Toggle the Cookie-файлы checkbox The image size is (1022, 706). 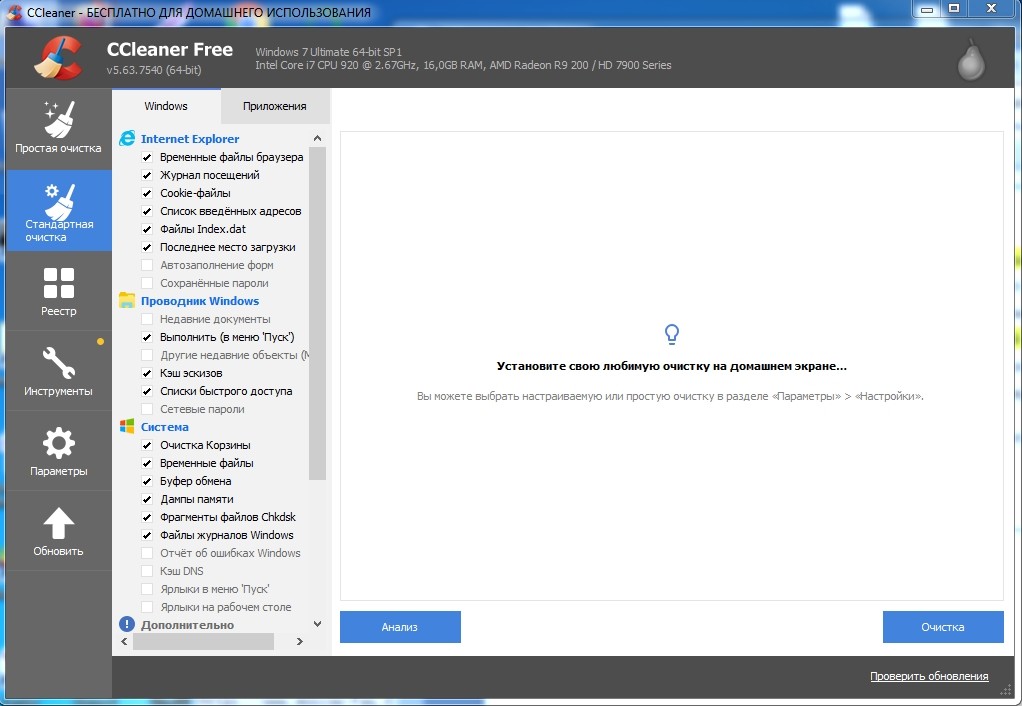tap(147, 193)
